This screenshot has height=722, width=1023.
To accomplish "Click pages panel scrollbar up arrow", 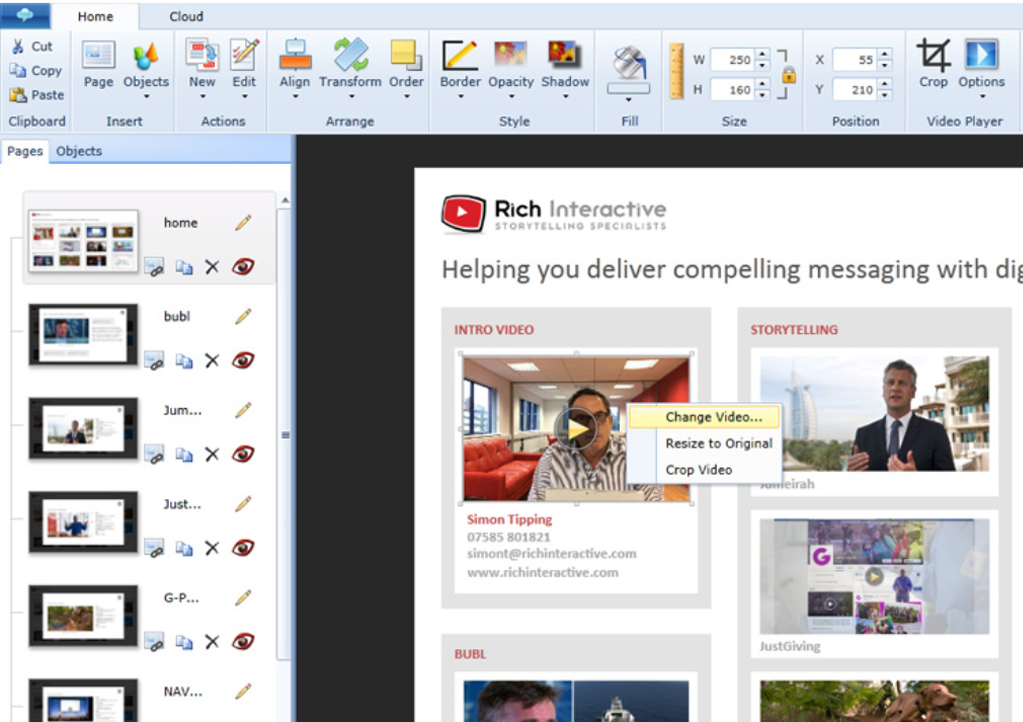I will click(285, 201).
